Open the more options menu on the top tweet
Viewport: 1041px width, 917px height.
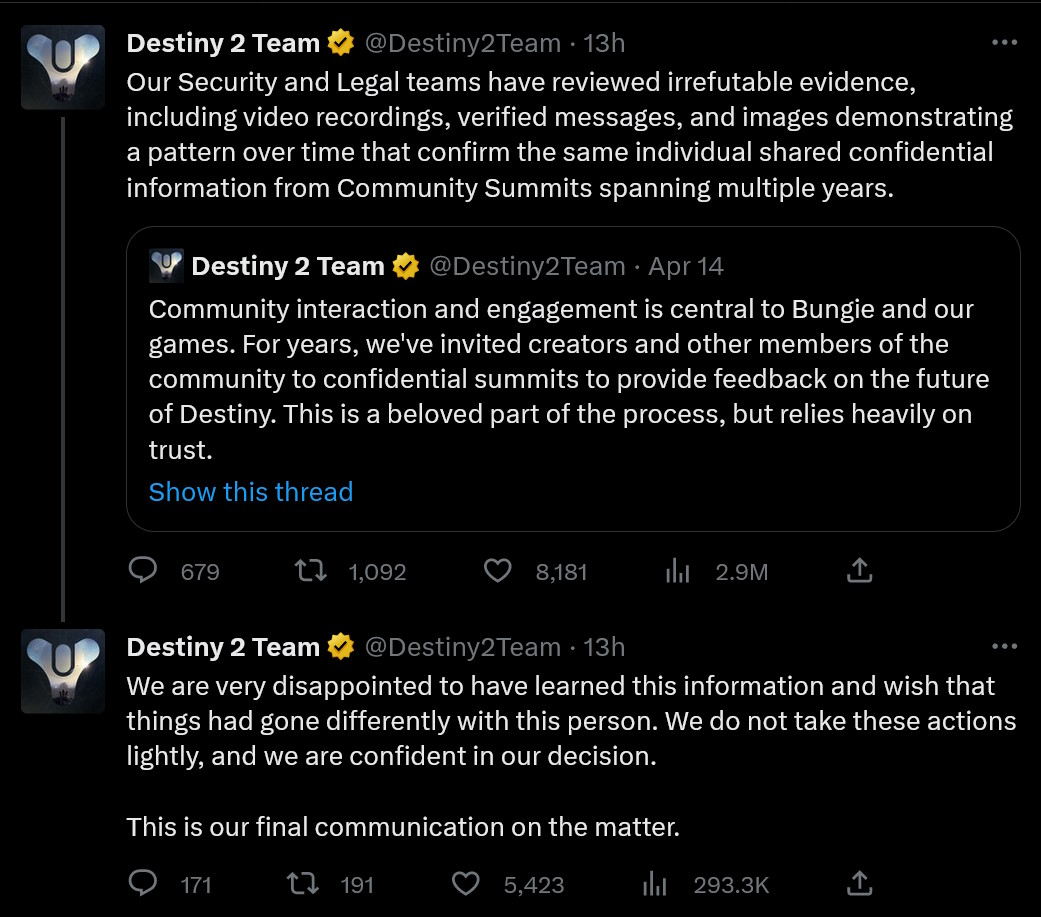point(1004,40)
